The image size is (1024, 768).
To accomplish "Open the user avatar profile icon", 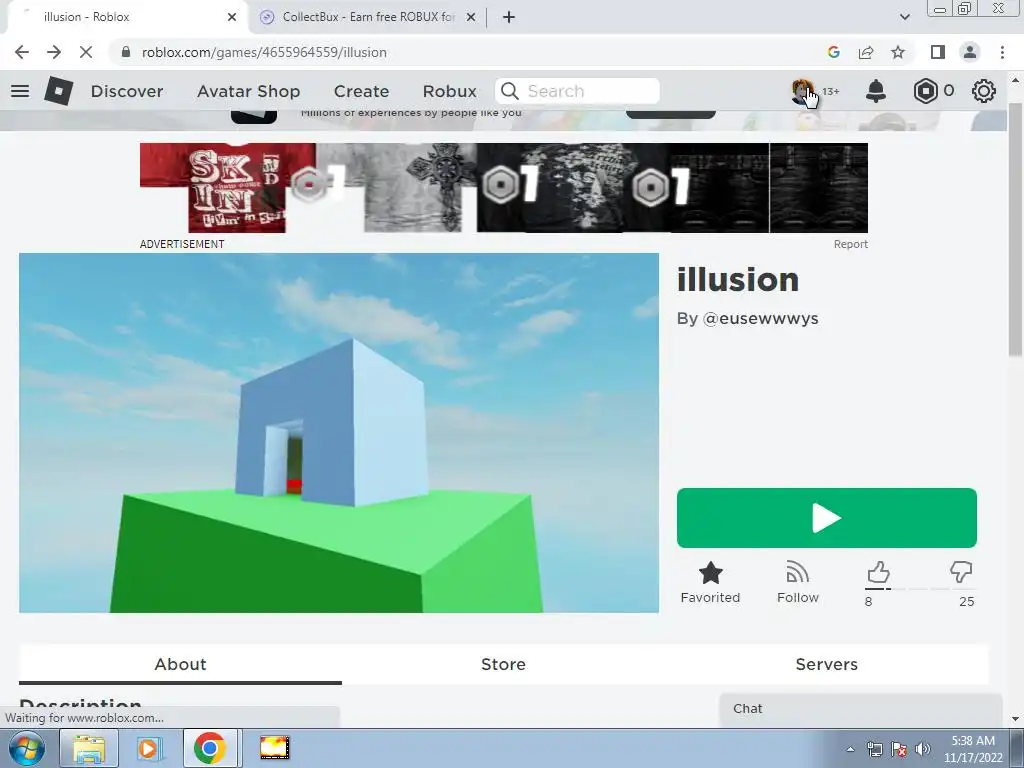I will coord(802,91).
